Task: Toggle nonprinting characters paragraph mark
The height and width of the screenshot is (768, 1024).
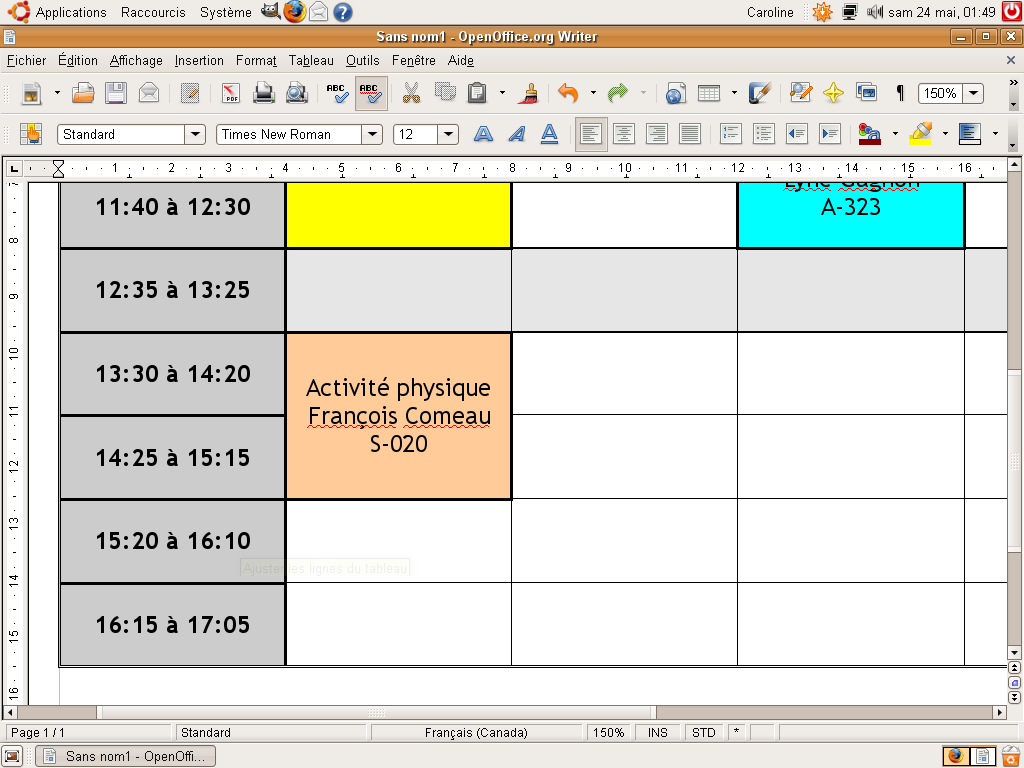Action: tap(900, 94)
